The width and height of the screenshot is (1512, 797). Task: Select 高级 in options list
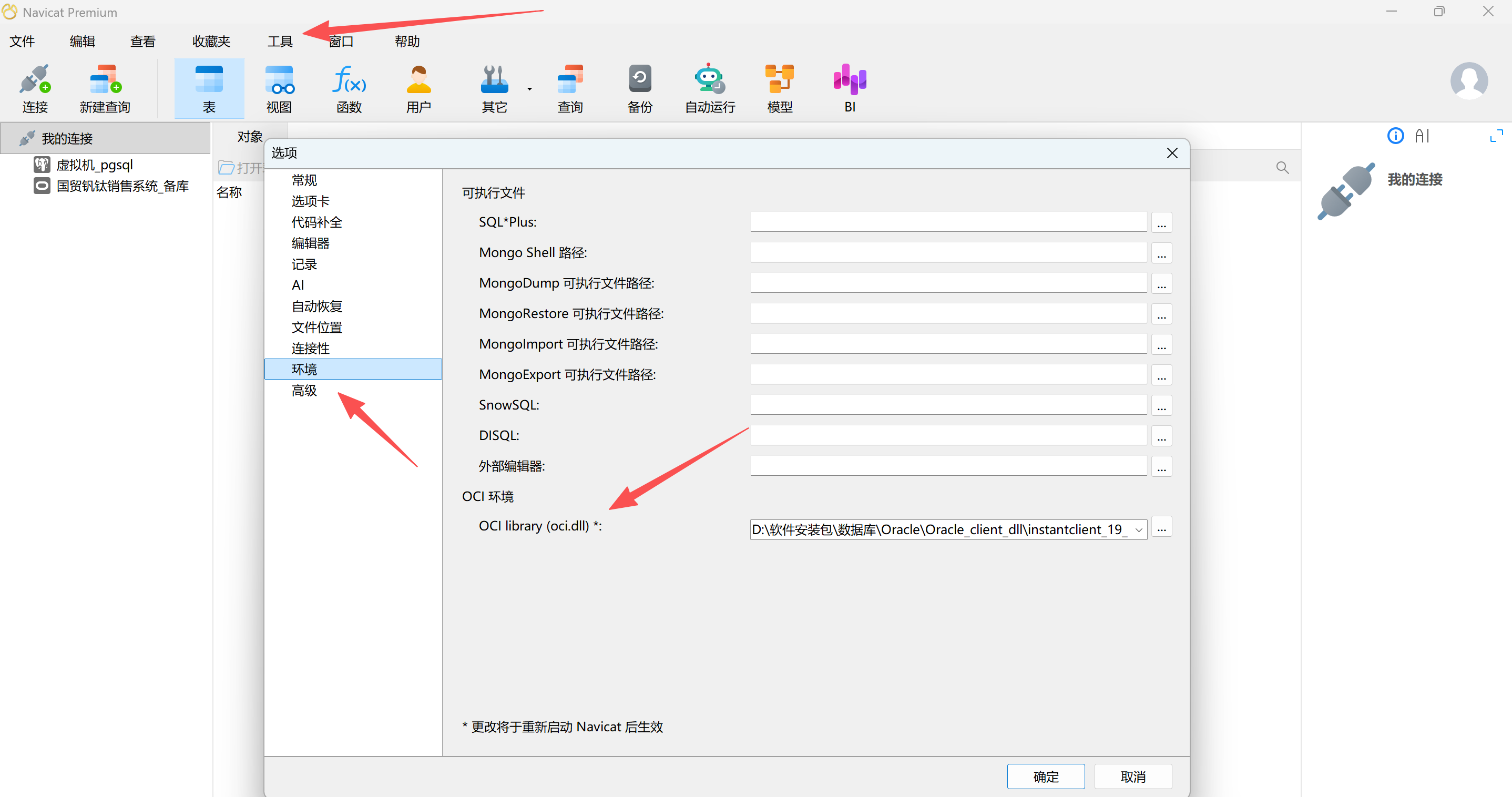353,390
